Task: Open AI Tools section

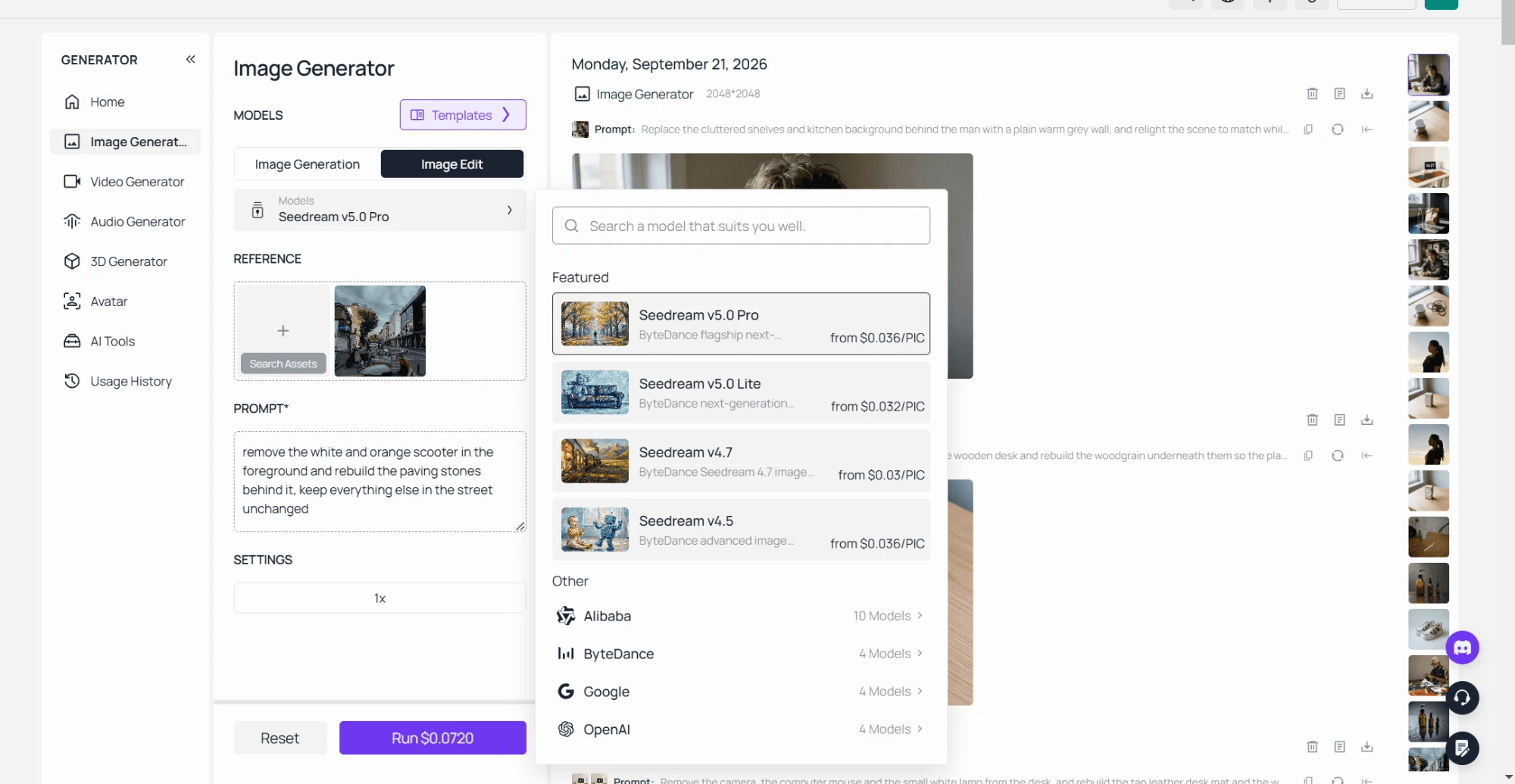Action: click(125, 341)
